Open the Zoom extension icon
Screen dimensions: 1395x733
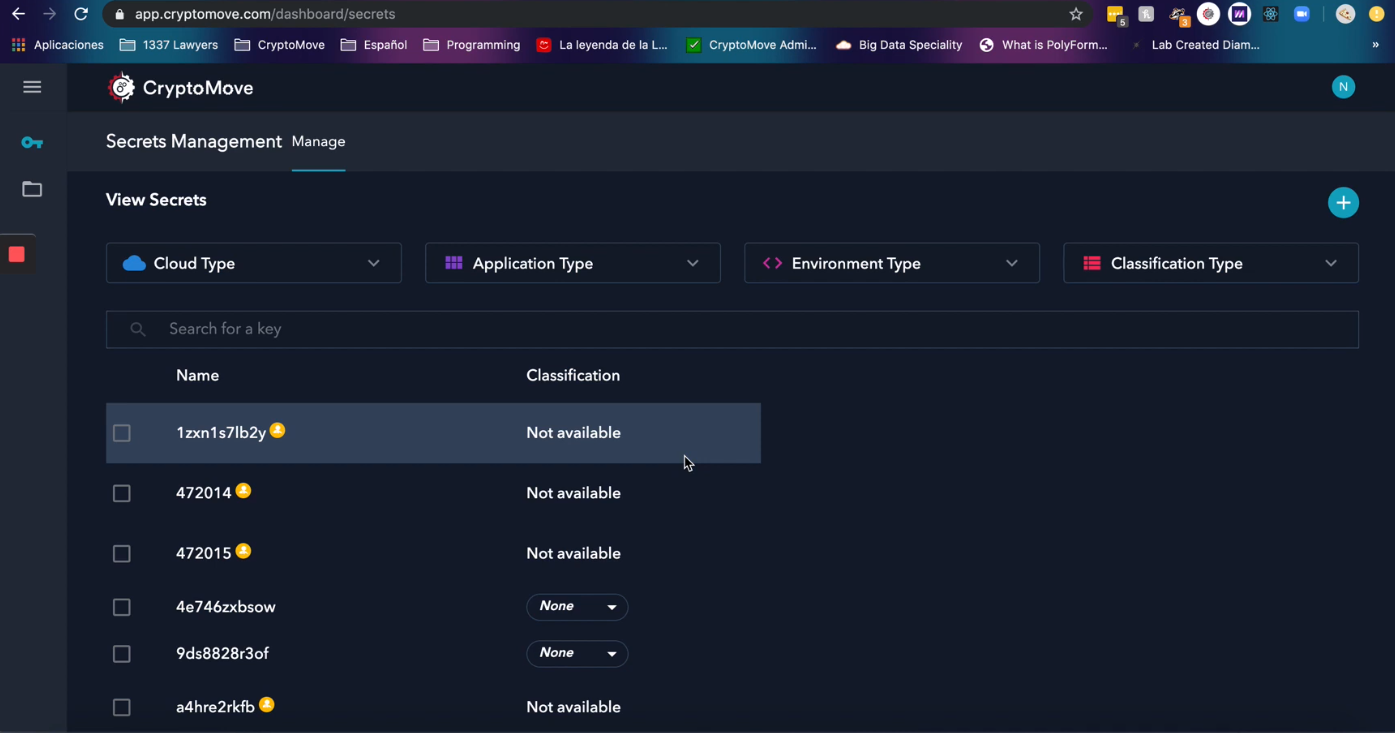coord(1302,14)
